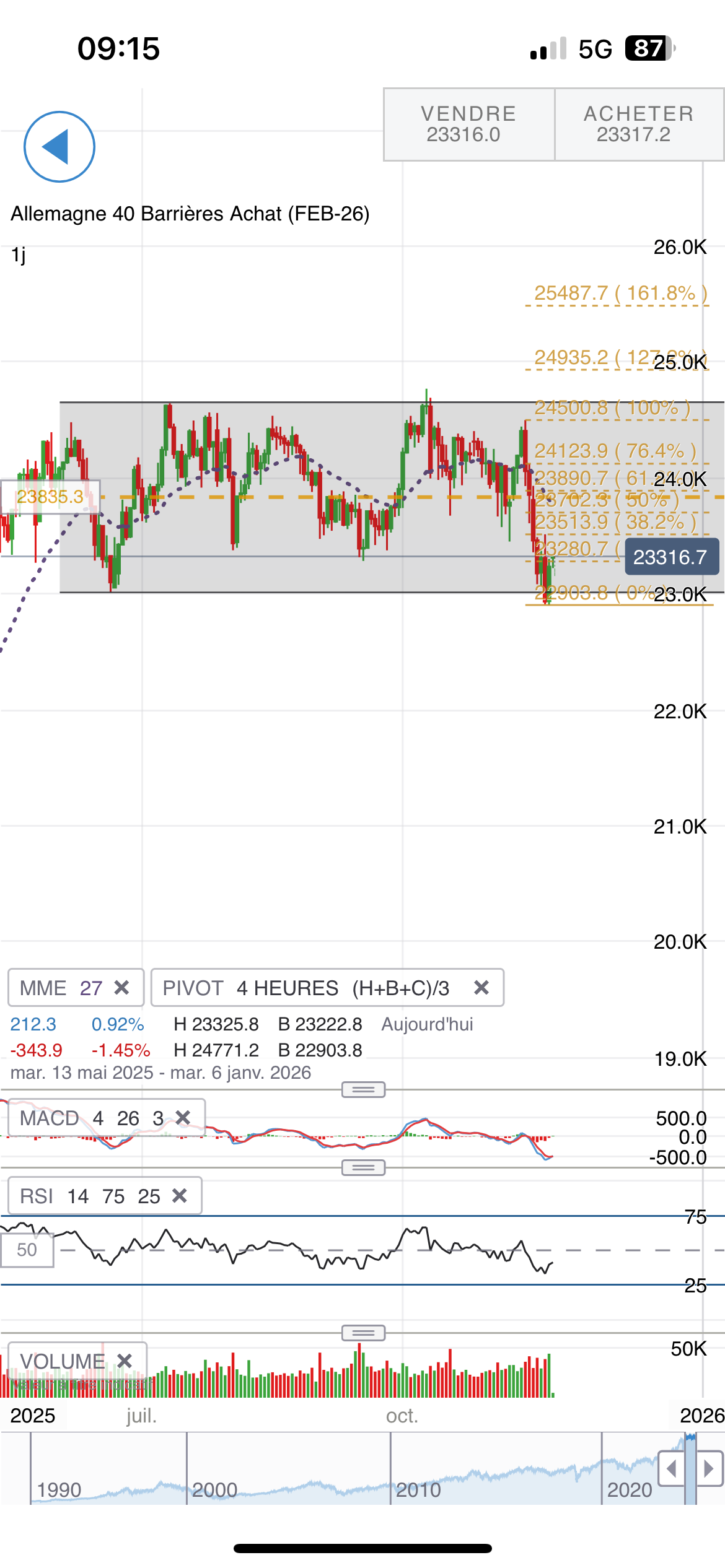Tap the 212.3 blue change value
The image size is (725, 1568).
[x=33, y=1024]
